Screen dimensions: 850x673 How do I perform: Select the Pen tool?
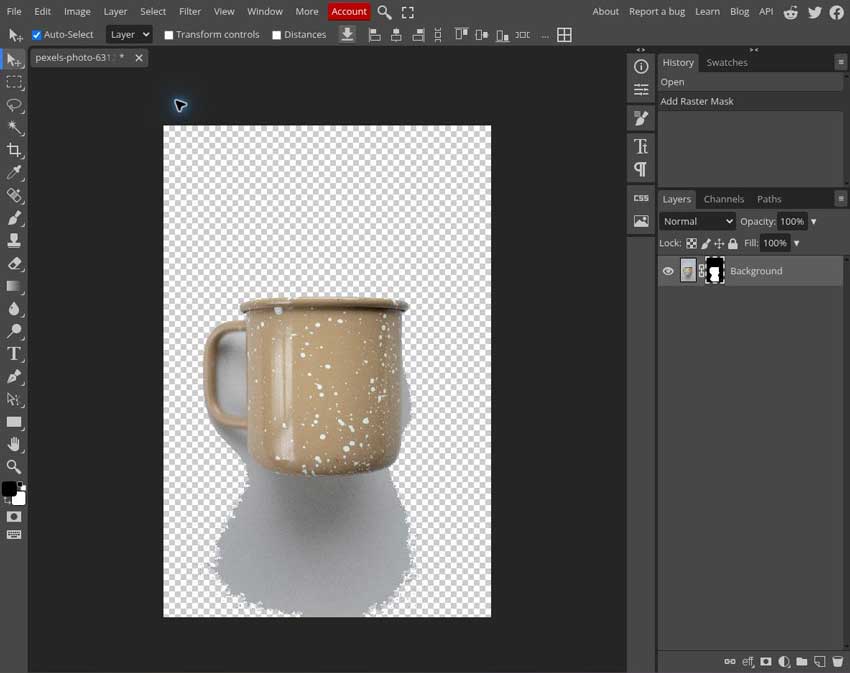14,376
